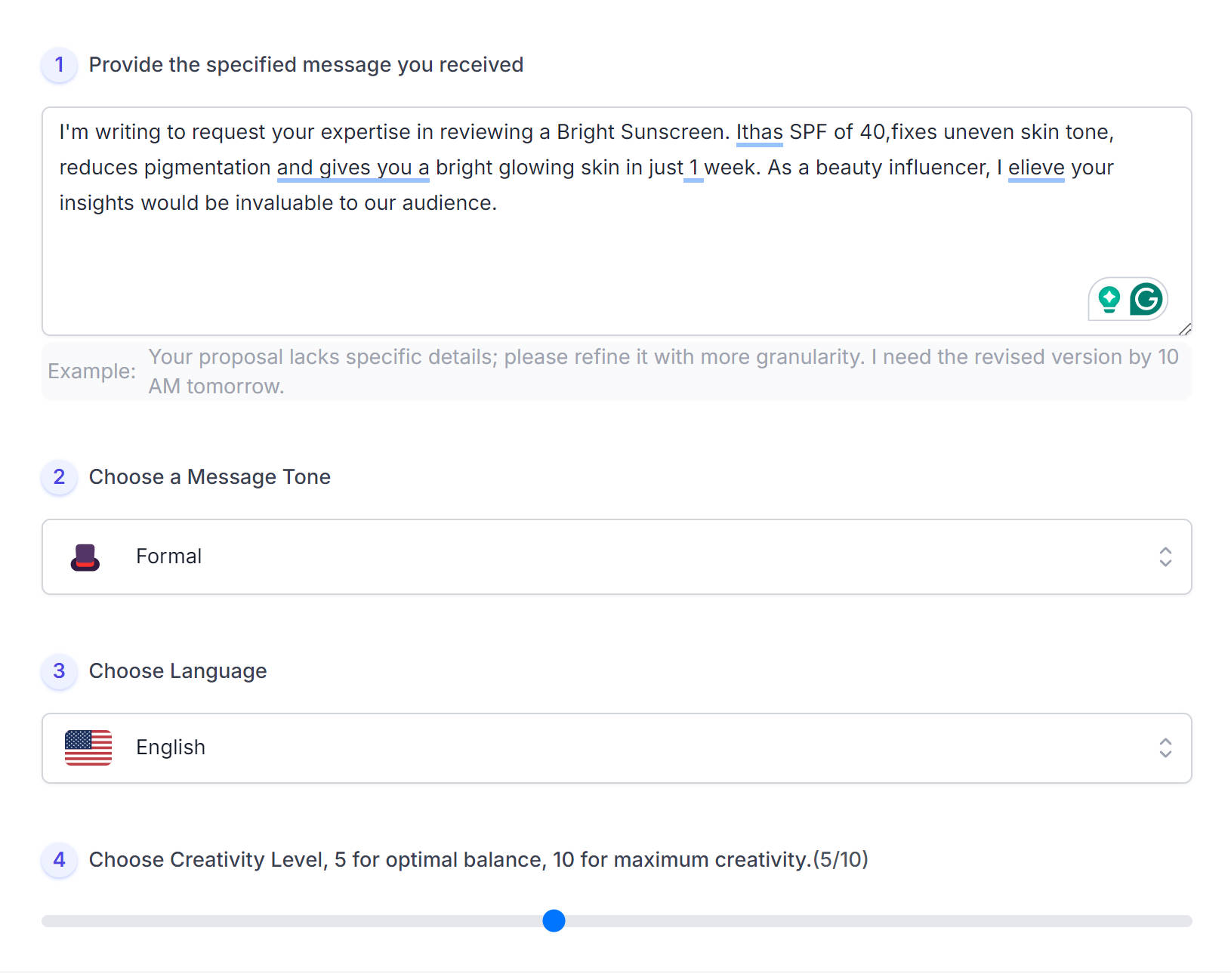Click the up-down chevron in the tone selector
1231x980 pixels.
pos(1165,557)
